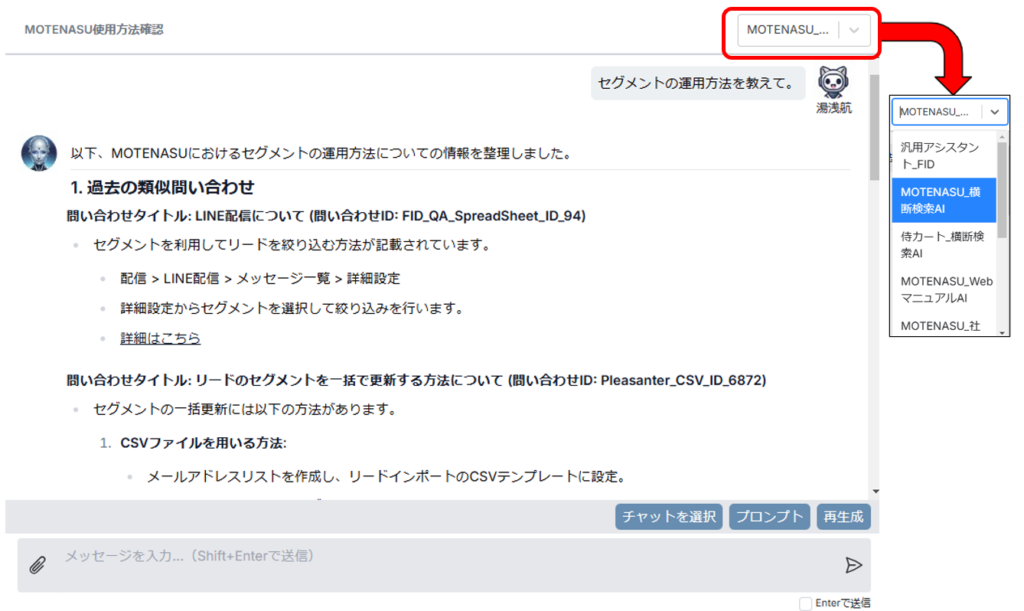
Task: Click the user message セグメントの運用方法を教えて。
Action: click(697, 84)
